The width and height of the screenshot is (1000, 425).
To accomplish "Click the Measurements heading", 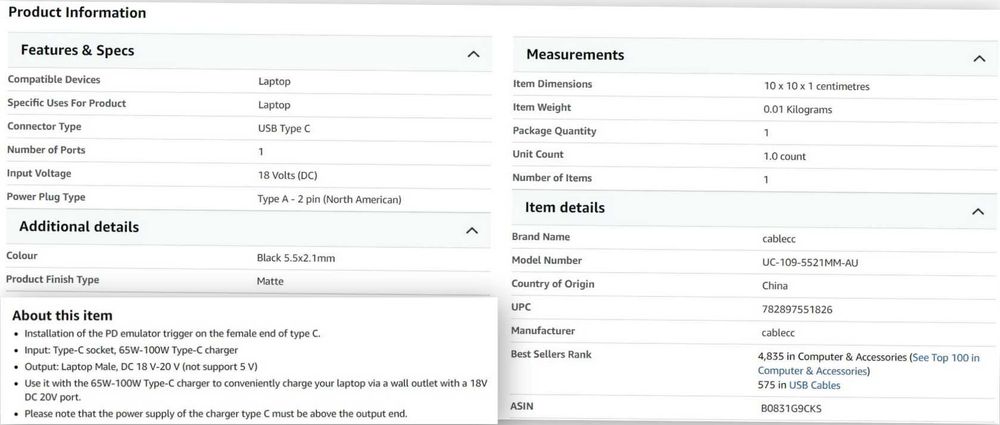I will 575,55.
